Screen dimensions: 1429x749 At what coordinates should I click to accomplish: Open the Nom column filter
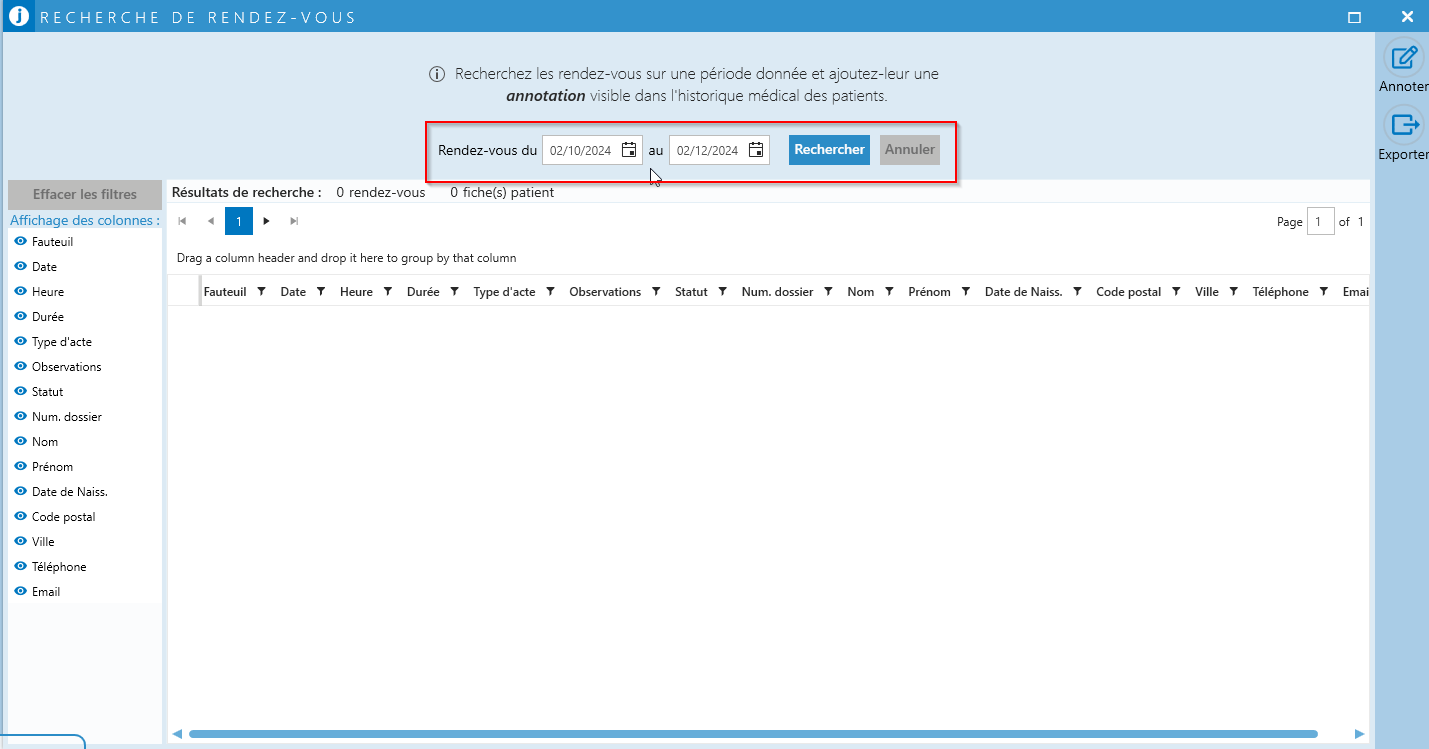pyautogui.click(x=889, y=292)
